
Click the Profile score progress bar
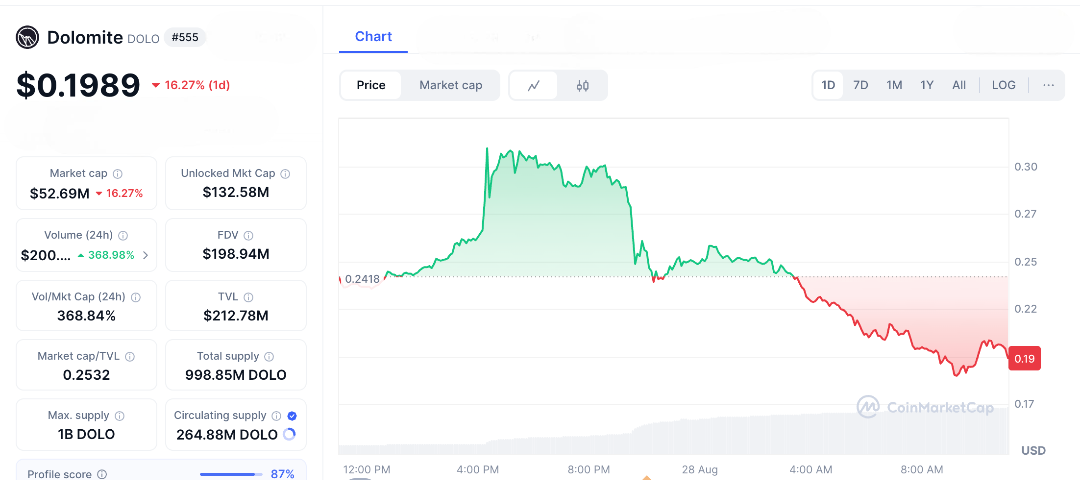tap(230, 474)
